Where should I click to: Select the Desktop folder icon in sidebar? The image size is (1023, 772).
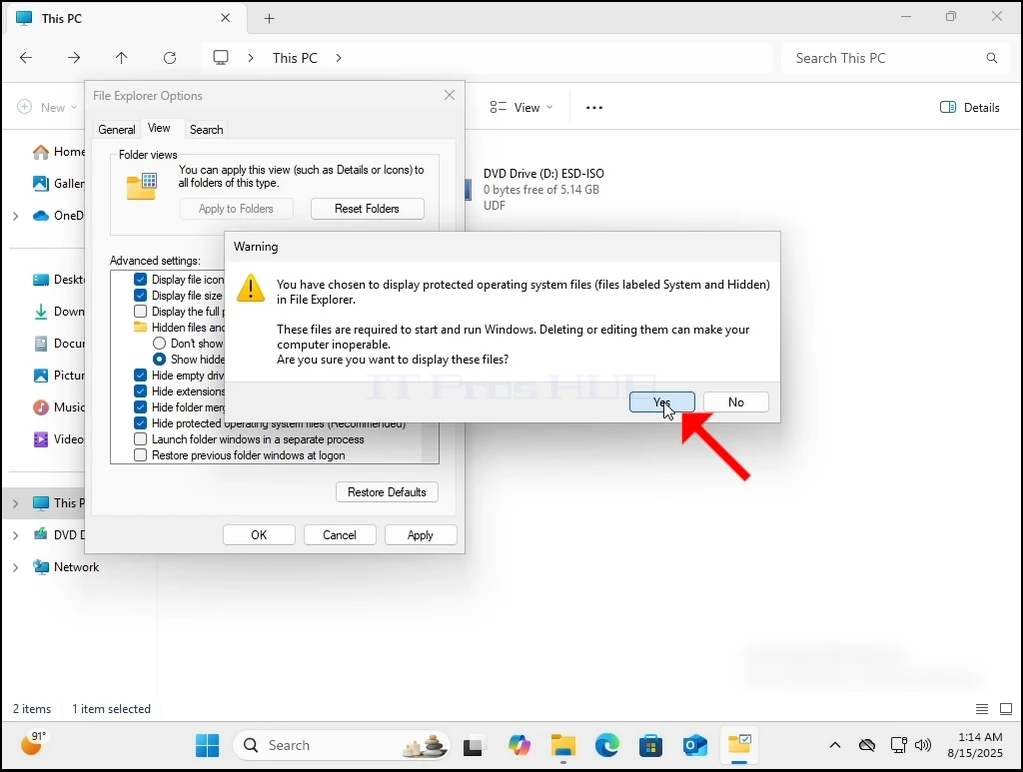40,280
